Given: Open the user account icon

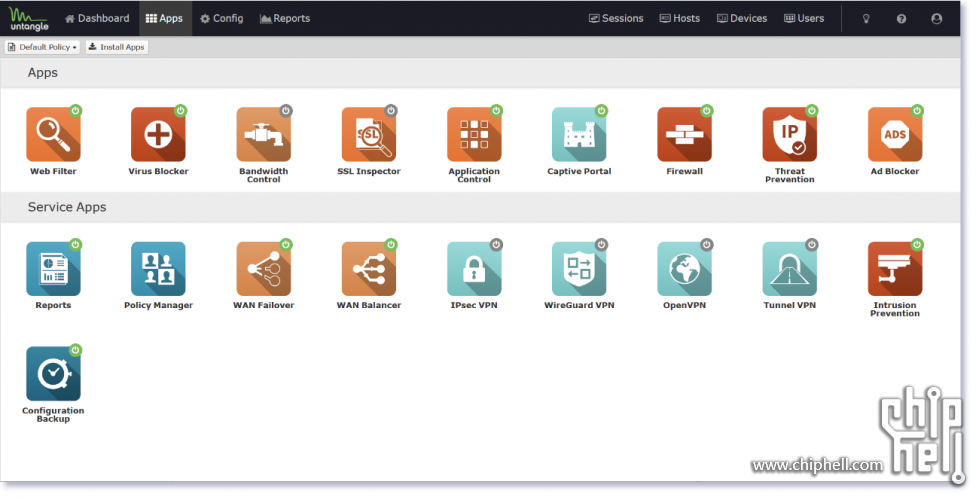Looking at the screenshot, I should (x=936, y=19).
